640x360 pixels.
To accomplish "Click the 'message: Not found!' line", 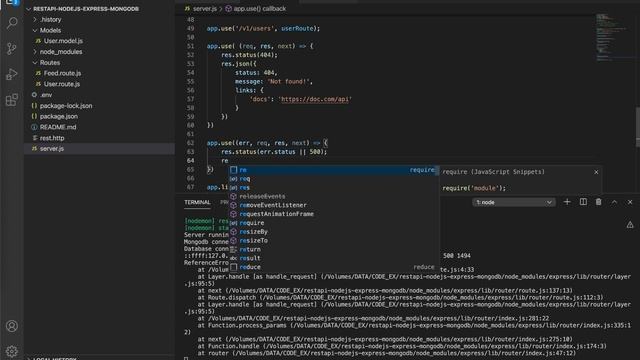I will (x=273, y=82).
